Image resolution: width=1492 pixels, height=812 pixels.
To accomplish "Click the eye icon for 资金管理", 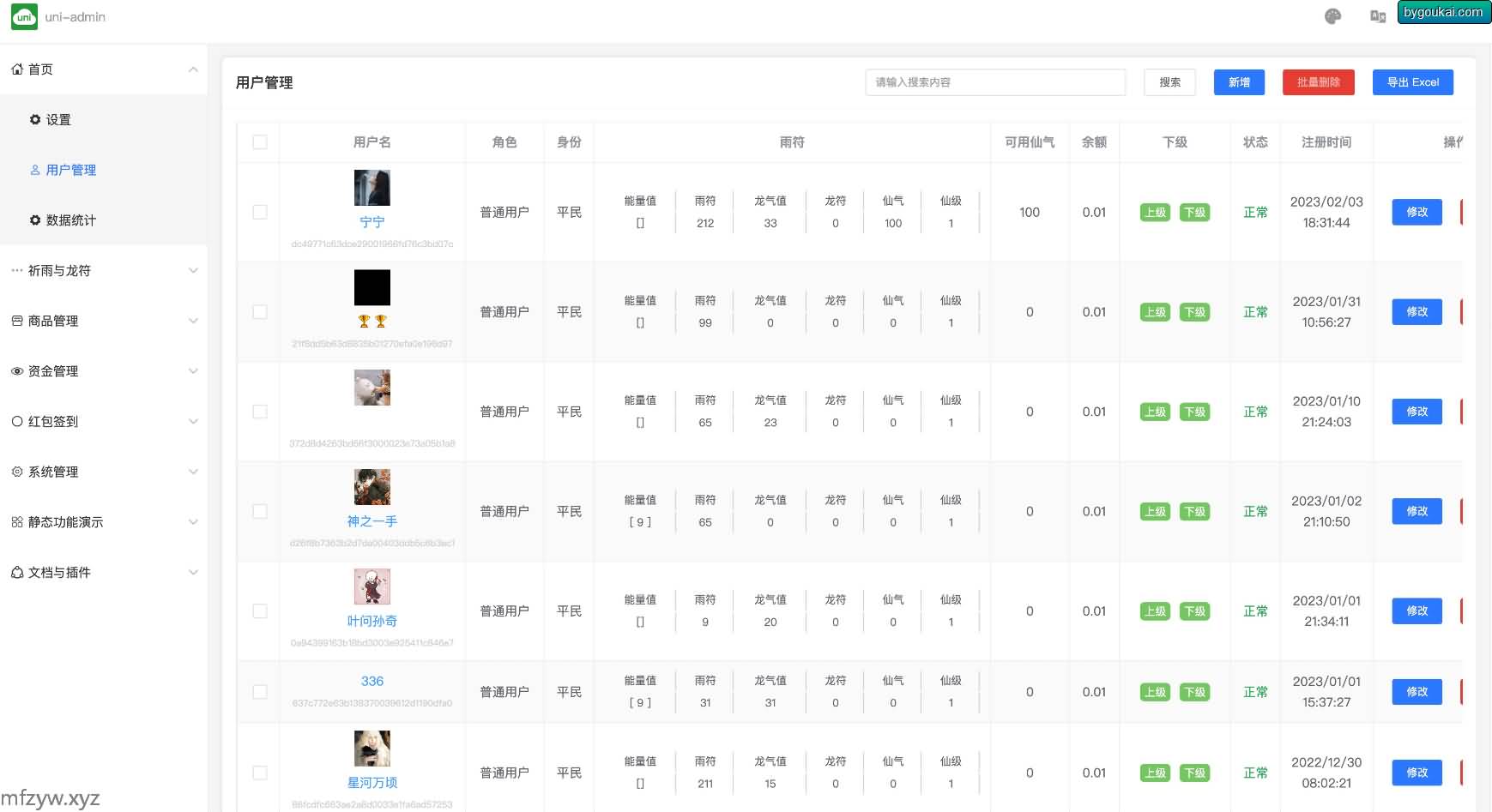I will pos(17,371).
